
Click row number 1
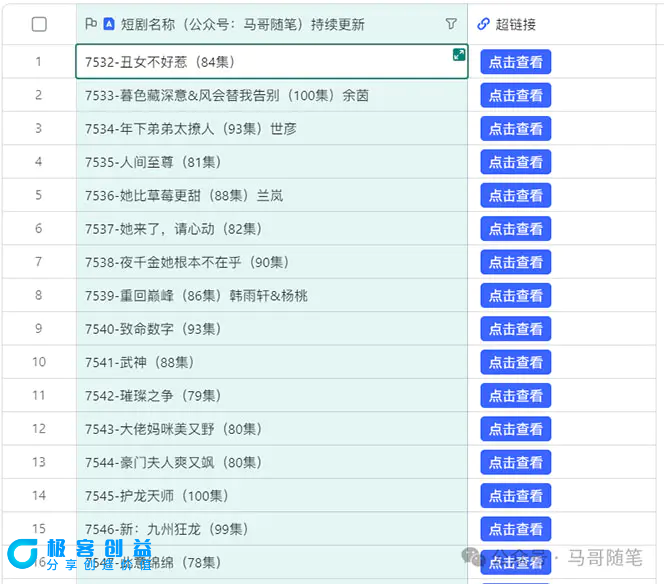pos(39,62)
